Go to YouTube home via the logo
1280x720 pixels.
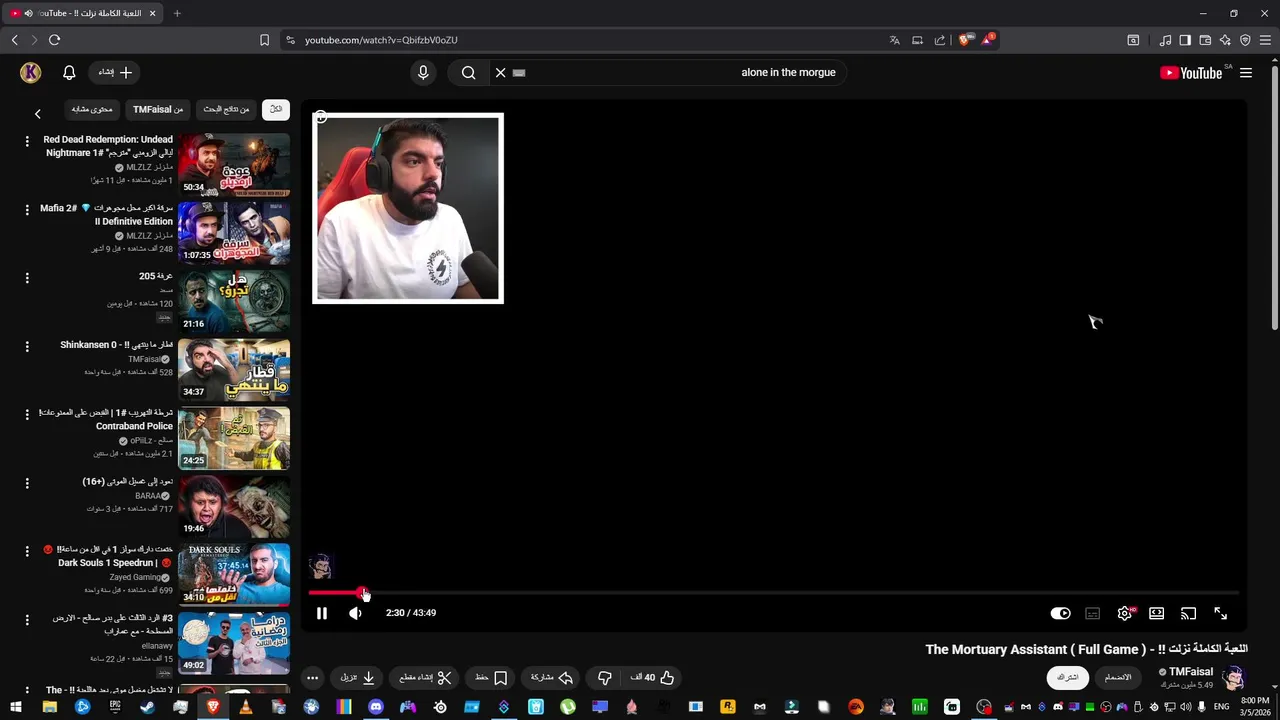[1191, 72]
